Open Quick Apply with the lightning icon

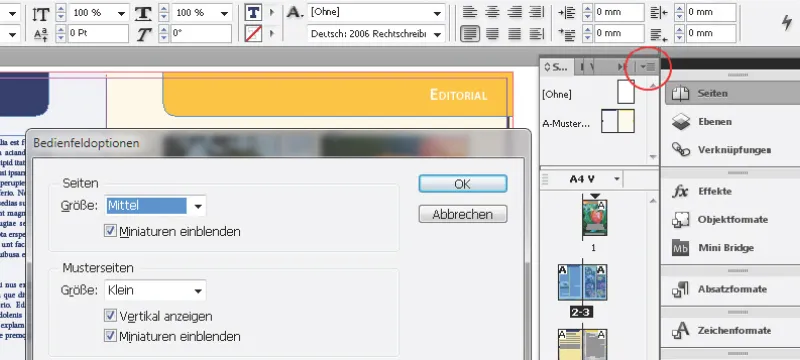click(787, 22)
